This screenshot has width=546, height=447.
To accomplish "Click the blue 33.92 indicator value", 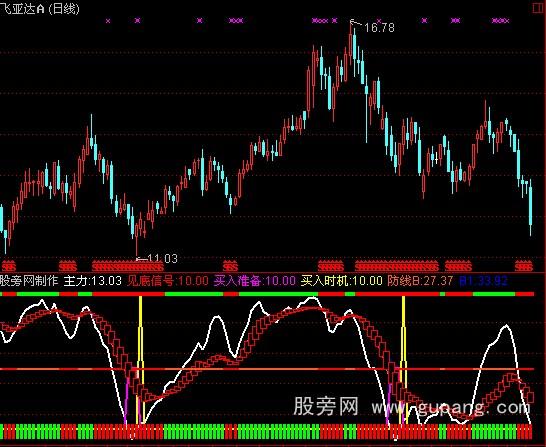I will [483, 281].
